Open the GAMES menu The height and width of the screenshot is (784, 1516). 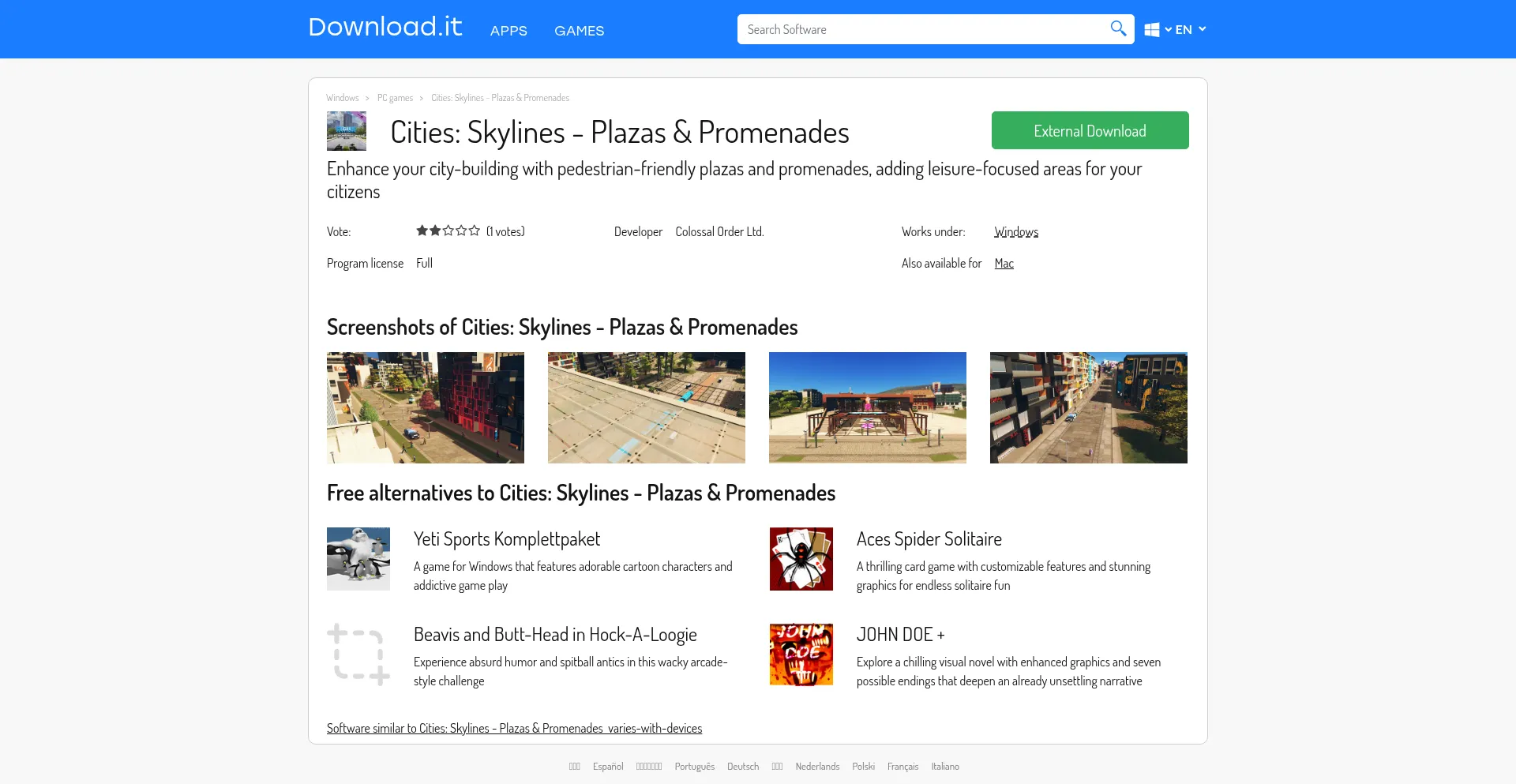tap(579, 31)
